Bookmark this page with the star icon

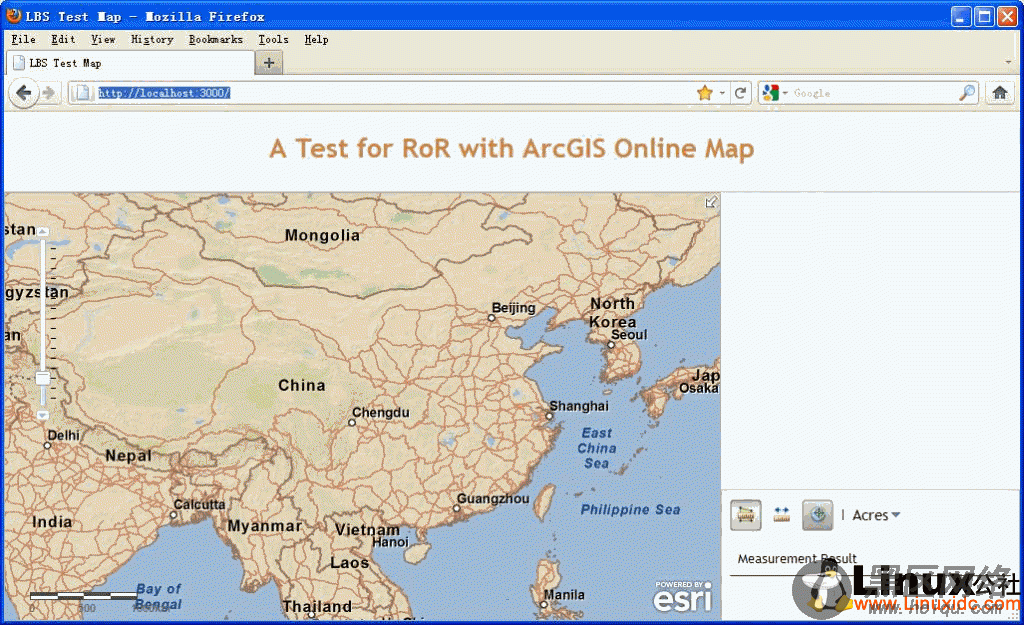[x=705, y=93]
